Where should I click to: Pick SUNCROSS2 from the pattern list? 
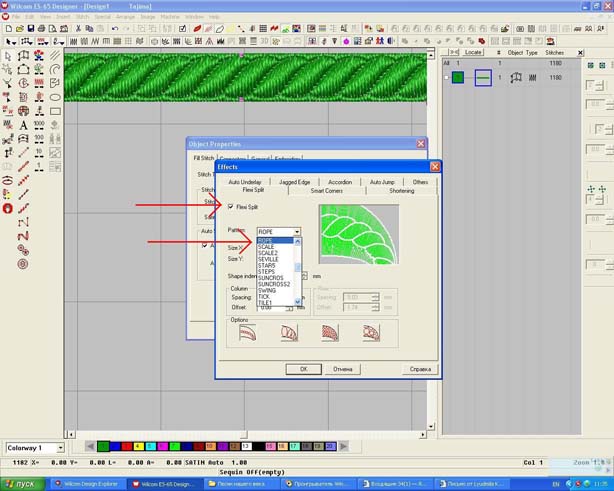(x=273, y=284)
